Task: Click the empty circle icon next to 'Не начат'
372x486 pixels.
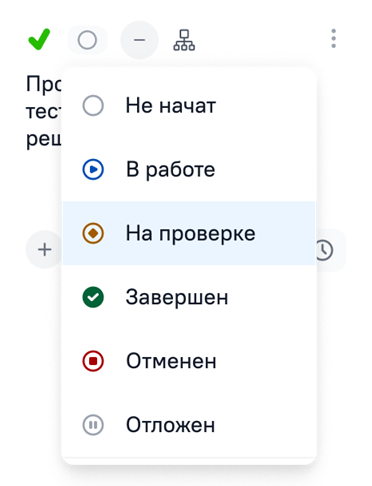Action: click(93, 106)
